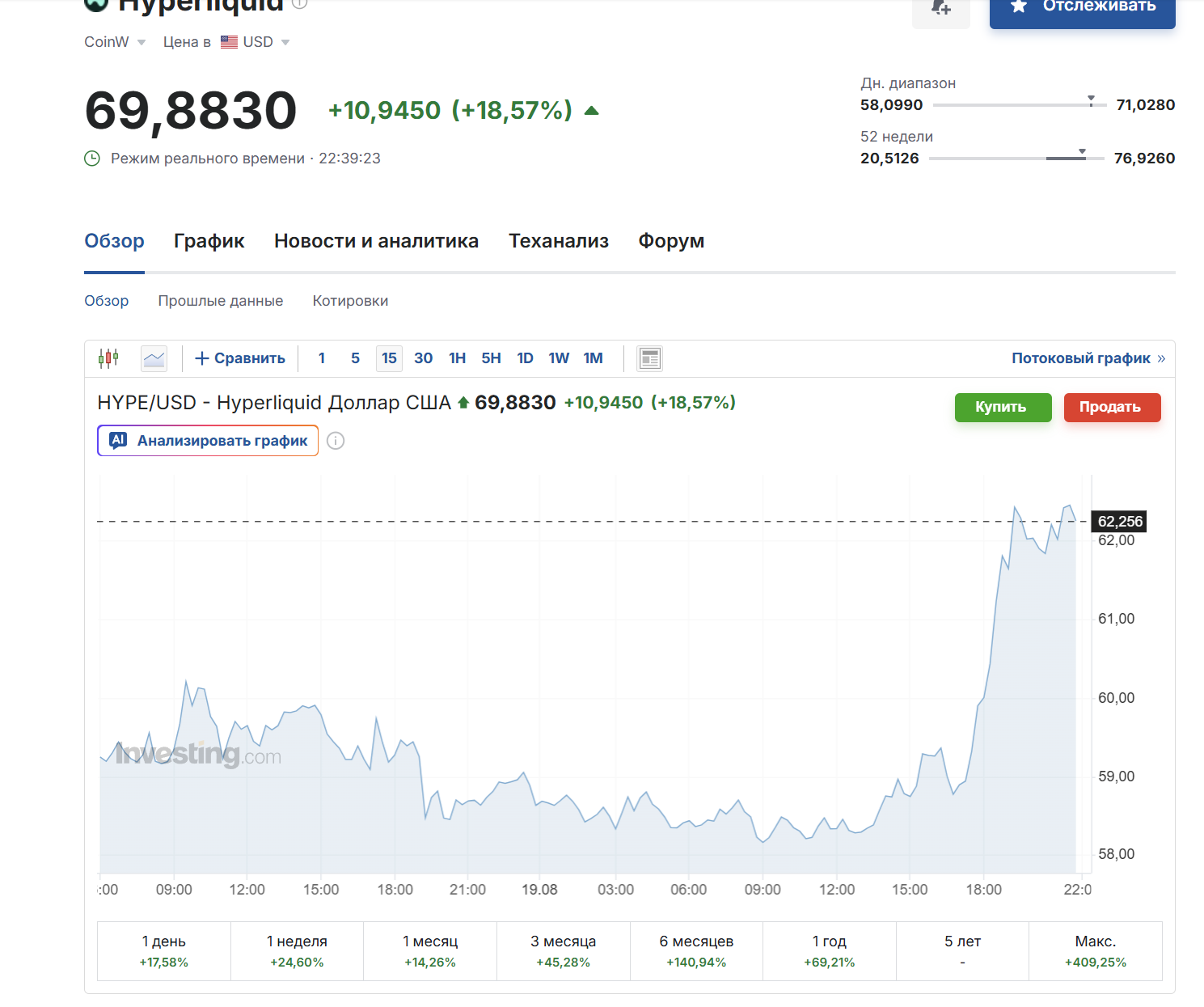Click the HYPE/USD chart title text
The width and height of the screenshot is (1204, 1007).
point(274,403)
